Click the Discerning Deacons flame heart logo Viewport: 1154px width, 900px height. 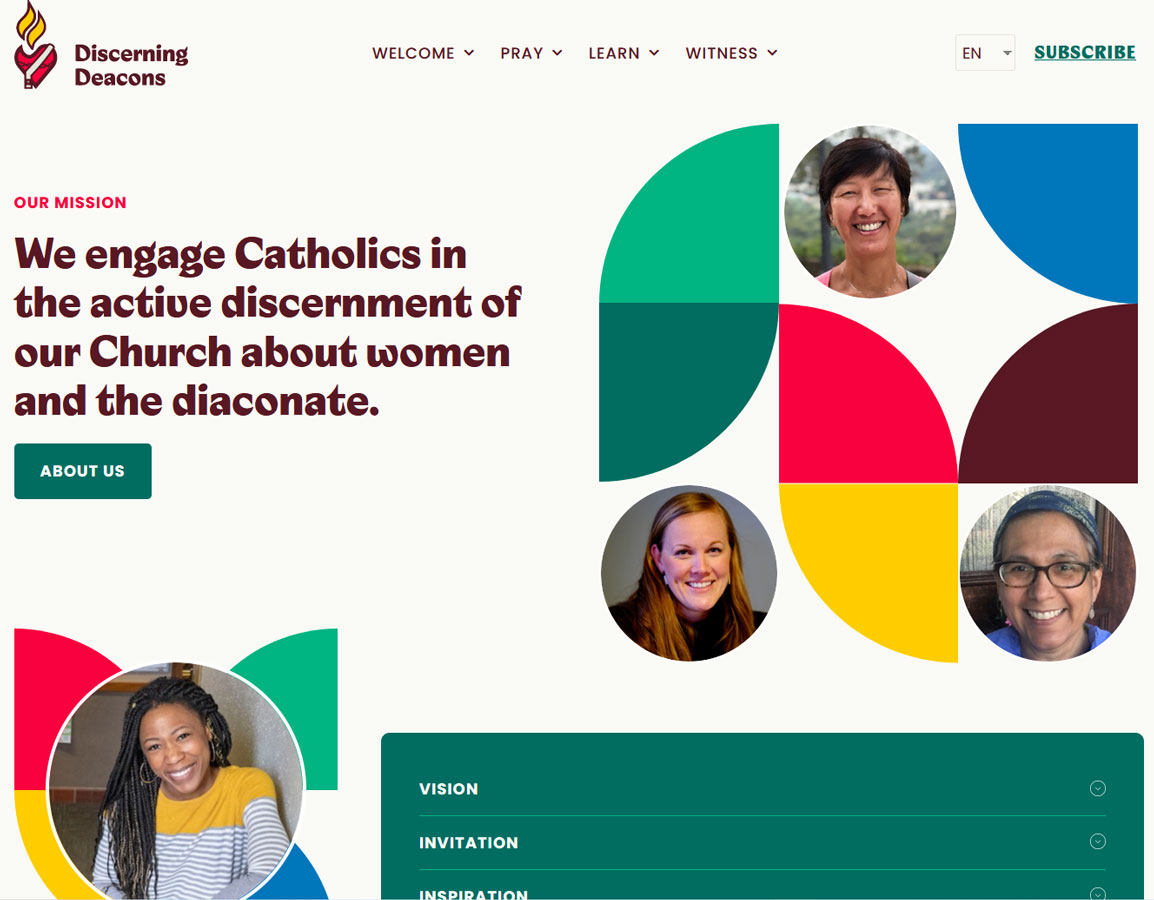(x=35, y=45)
